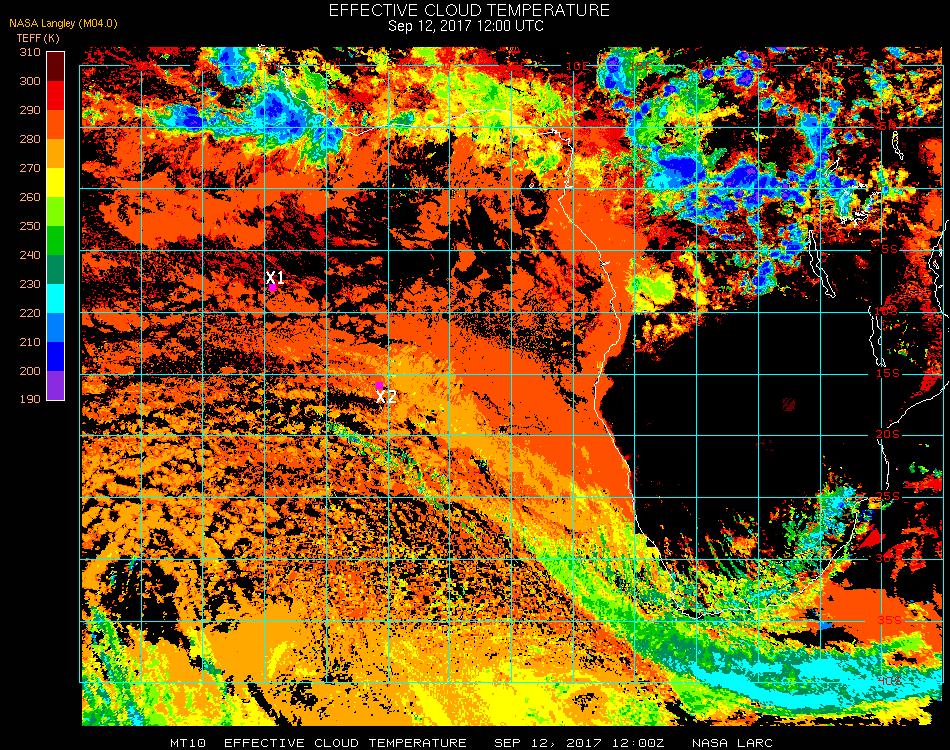Click the legend value '250'
Screen dimensions: 950x750
(x=30, y=227)
